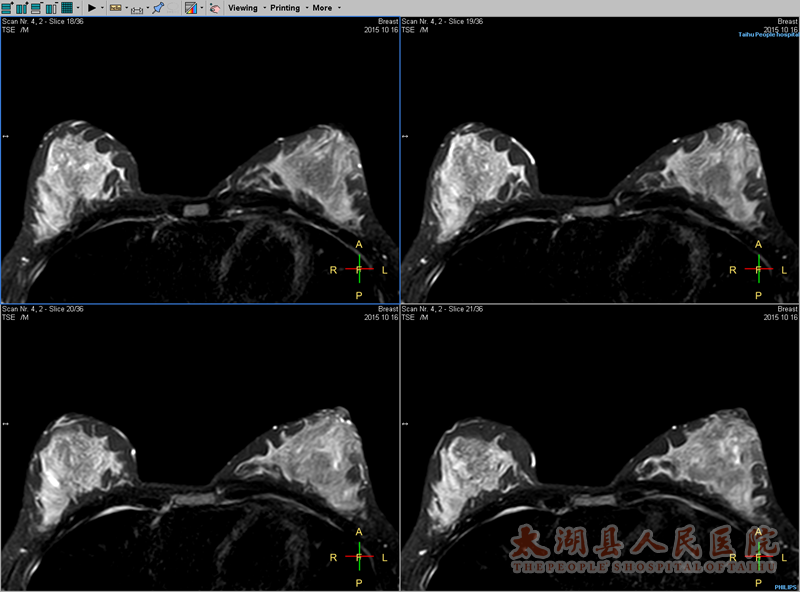Open the Printing menu
This screenshot has height=592, width=800.
pyautogui.click(x=284, y=8)
